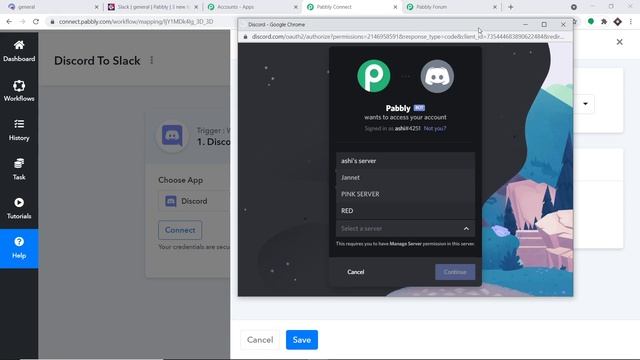Click the Connect button under Discord
Screen dimensions: 640x360
pos(180,230)
